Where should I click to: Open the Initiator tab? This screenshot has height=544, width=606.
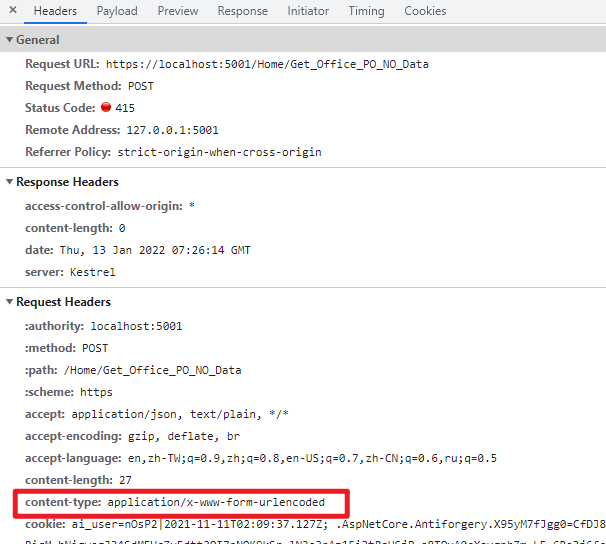click(x=308, y=11)
